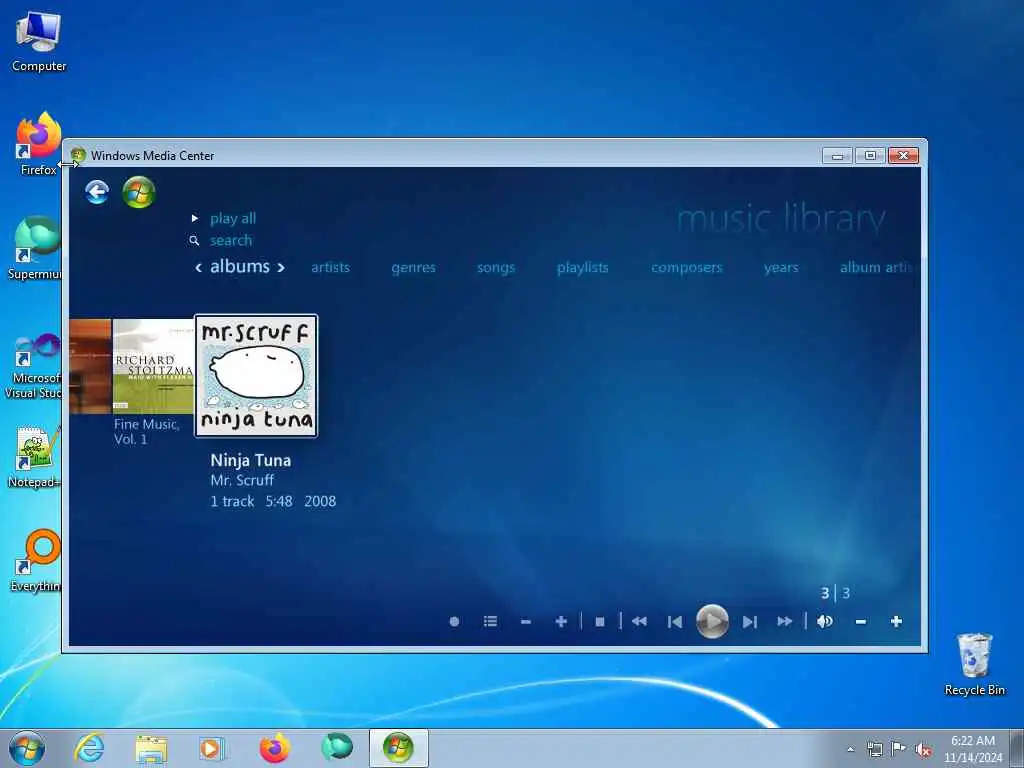1024x768 pixels.
Task: Select the Firefox desktop shortcut
Action: tap(39, 144)
